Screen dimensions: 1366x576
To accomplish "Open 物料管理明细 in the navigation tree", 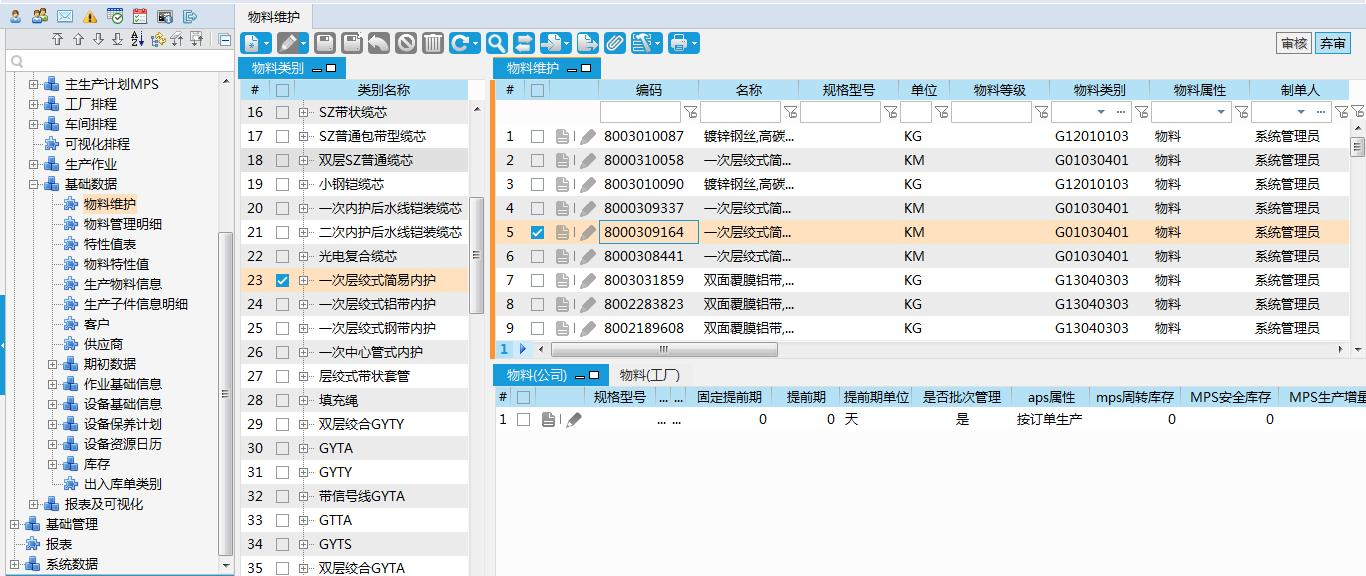I will tap(122, 224).
